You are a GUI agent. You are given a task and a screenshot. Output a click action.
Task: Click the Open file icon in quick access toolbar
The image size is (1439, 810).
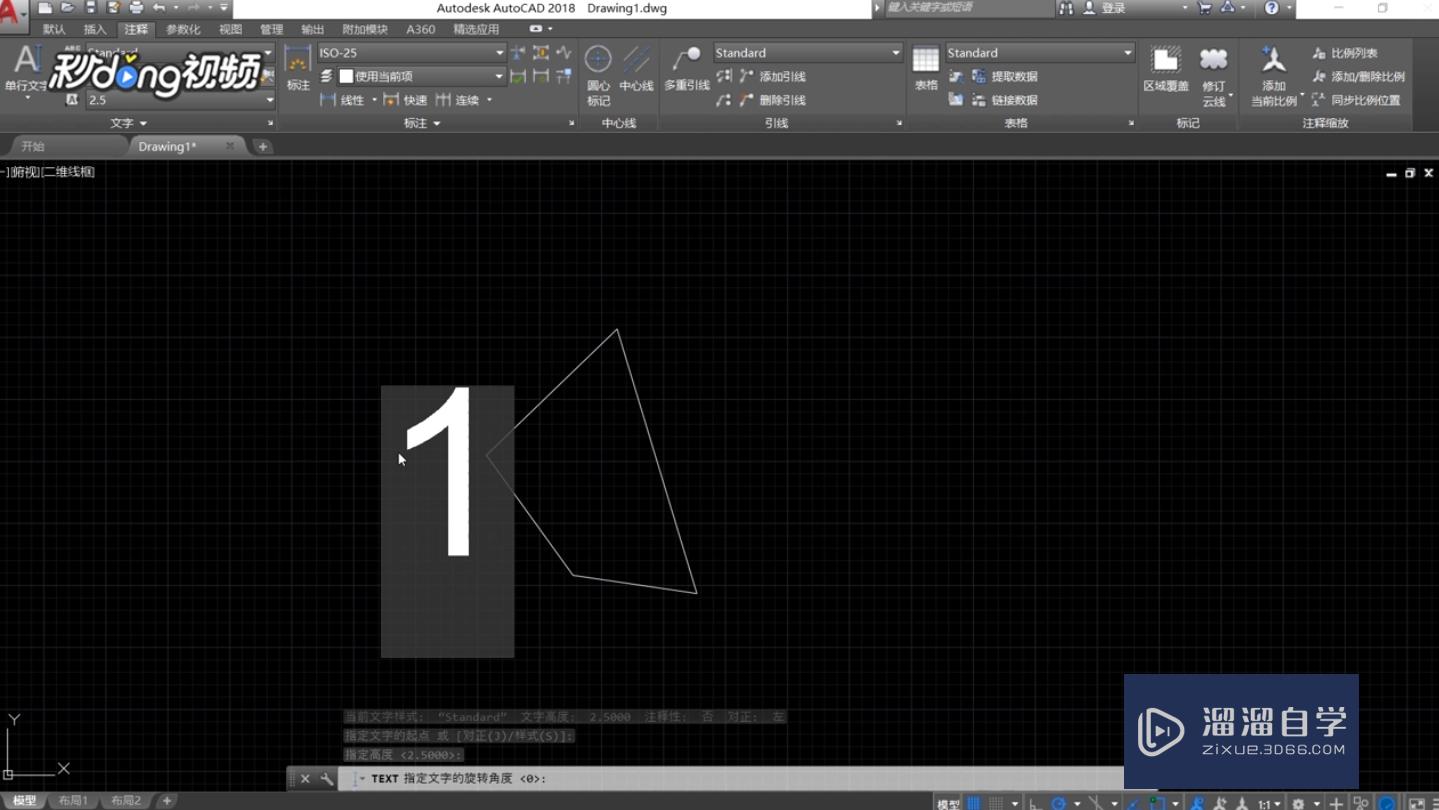point(67,8)
